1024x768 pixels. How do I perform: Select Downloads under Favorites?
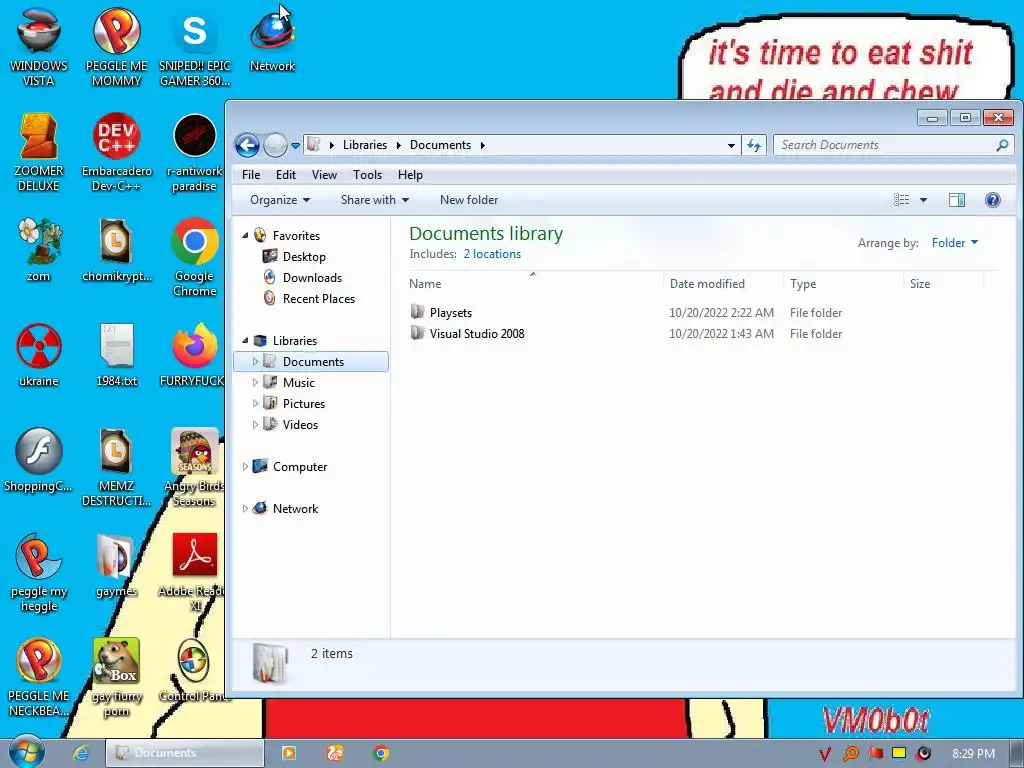(x=312, y=278)
